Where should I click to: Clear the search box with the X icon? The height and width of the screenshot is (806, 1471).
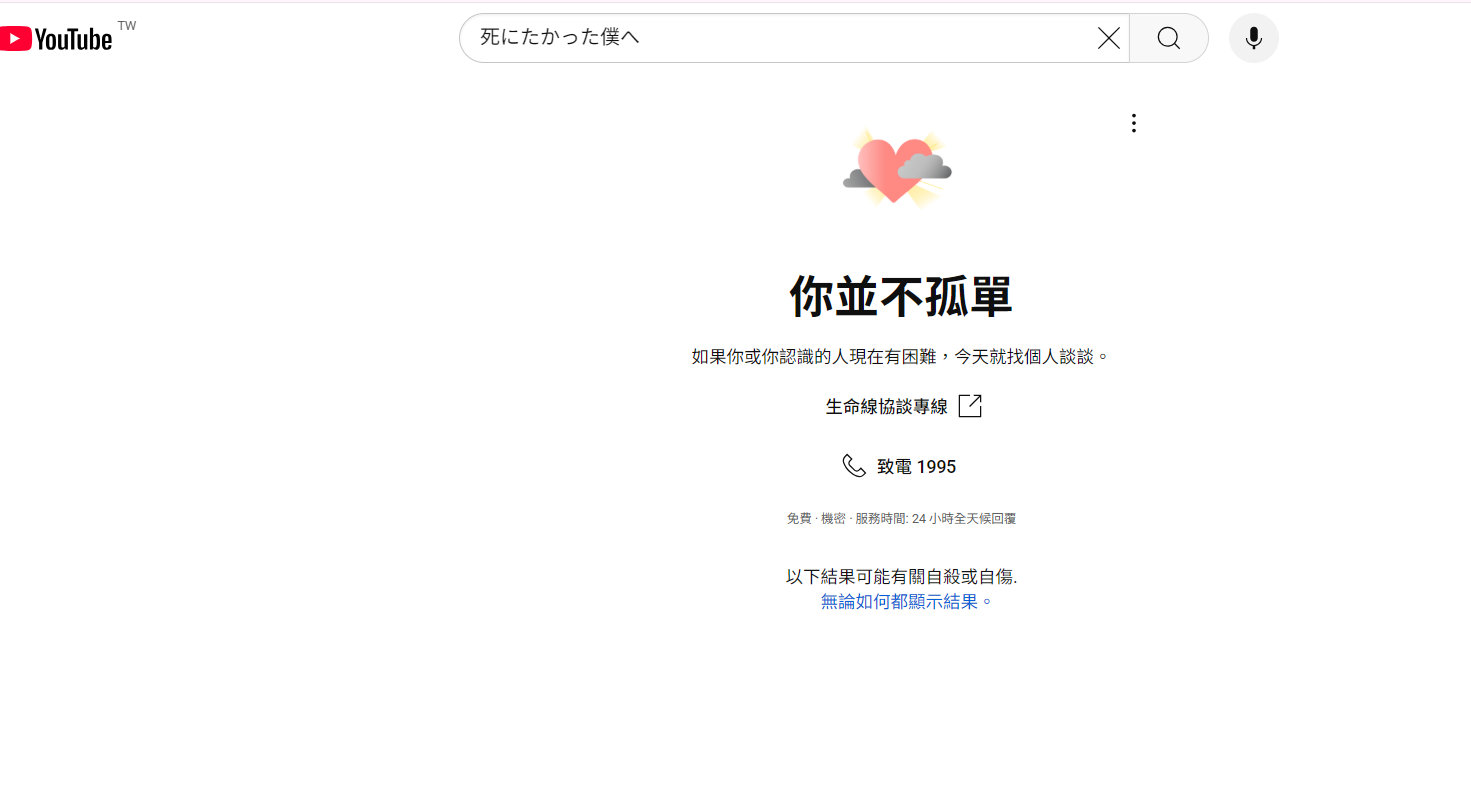click(x=1108, y=39)
